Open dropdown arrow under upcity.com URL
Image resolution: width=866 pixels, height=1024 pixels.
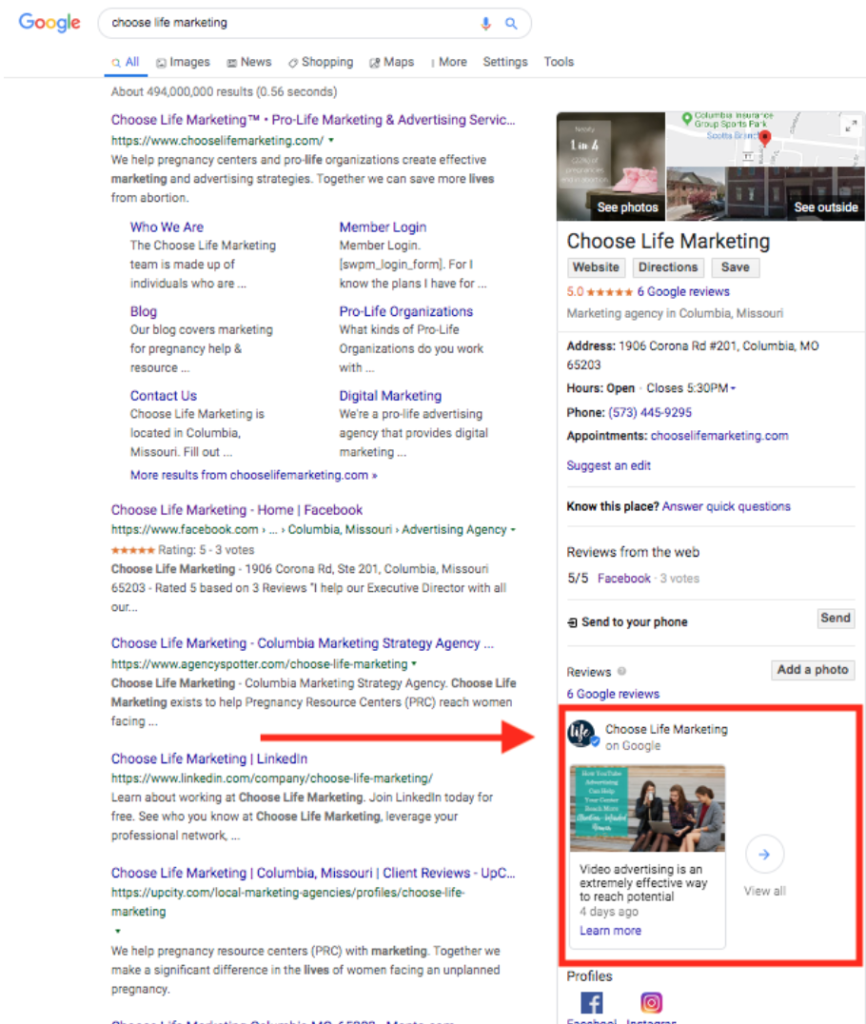[x=118, y=931]
